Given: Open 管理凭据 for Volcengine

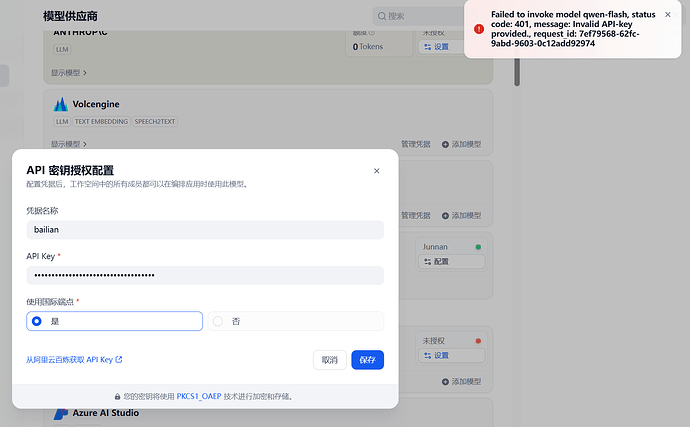Looking at the screenshot, I should [415, 144].
